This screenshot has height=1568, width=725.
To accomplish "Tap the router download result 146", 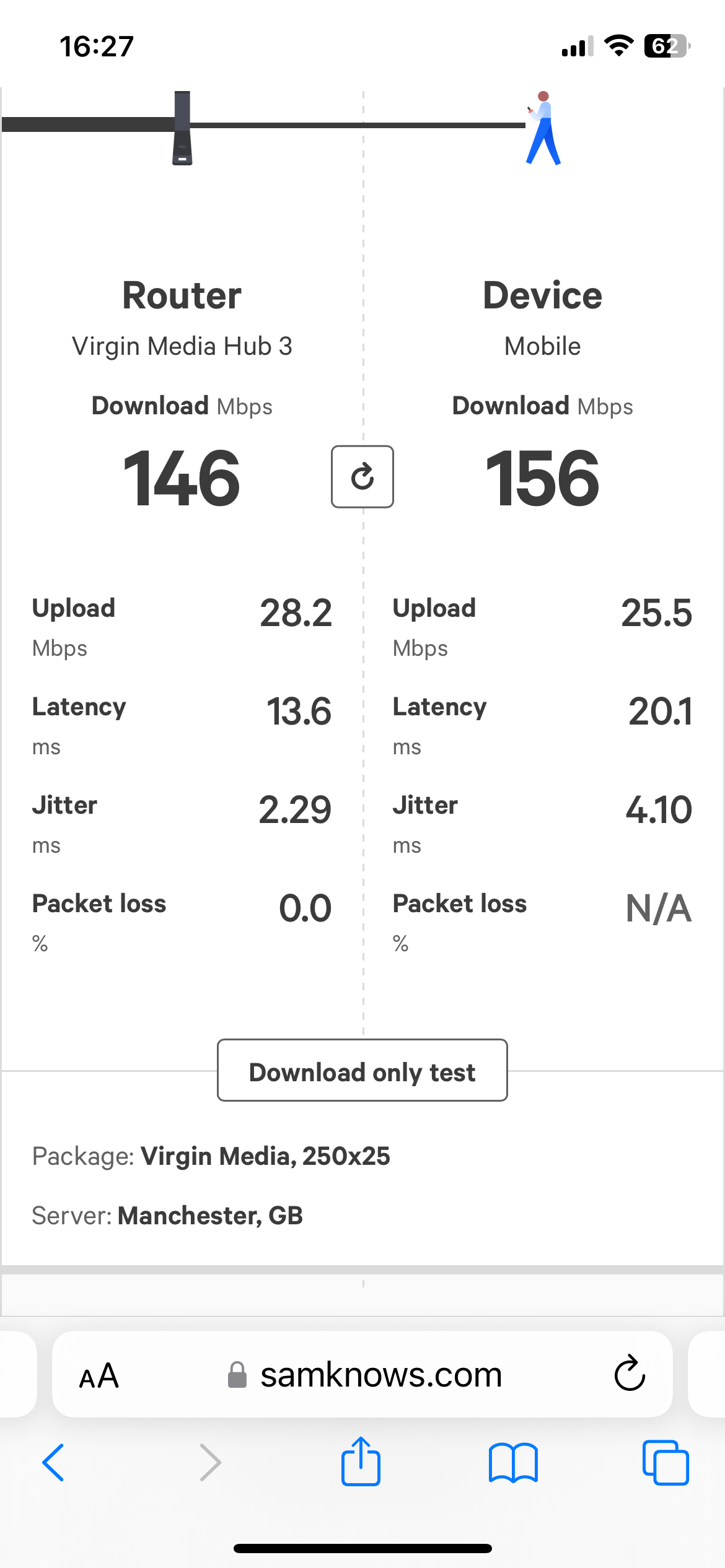I will pyautogui.click(x=182, y=478).
